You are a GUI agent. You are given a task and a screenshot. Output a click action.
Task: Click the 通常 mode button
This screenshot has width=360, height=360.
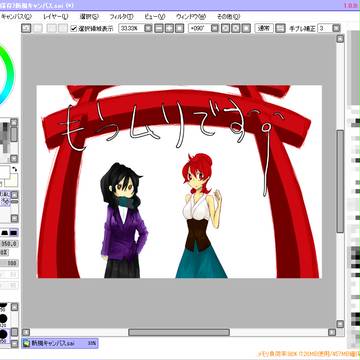point(265,28)
